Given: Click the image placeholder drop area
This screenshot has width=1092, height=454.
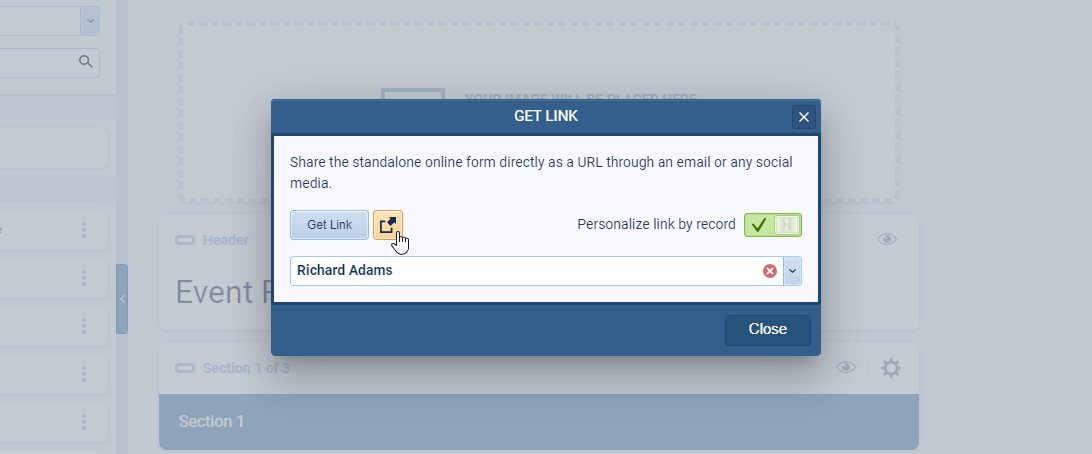Looking at the screenshot, I should tap(538, 60).
